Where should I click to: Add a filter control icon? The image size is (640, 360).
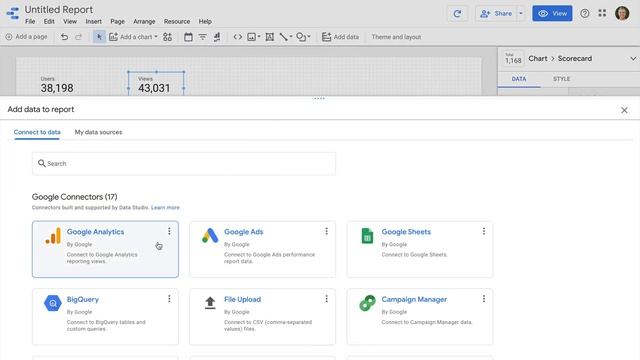(202, 37)
